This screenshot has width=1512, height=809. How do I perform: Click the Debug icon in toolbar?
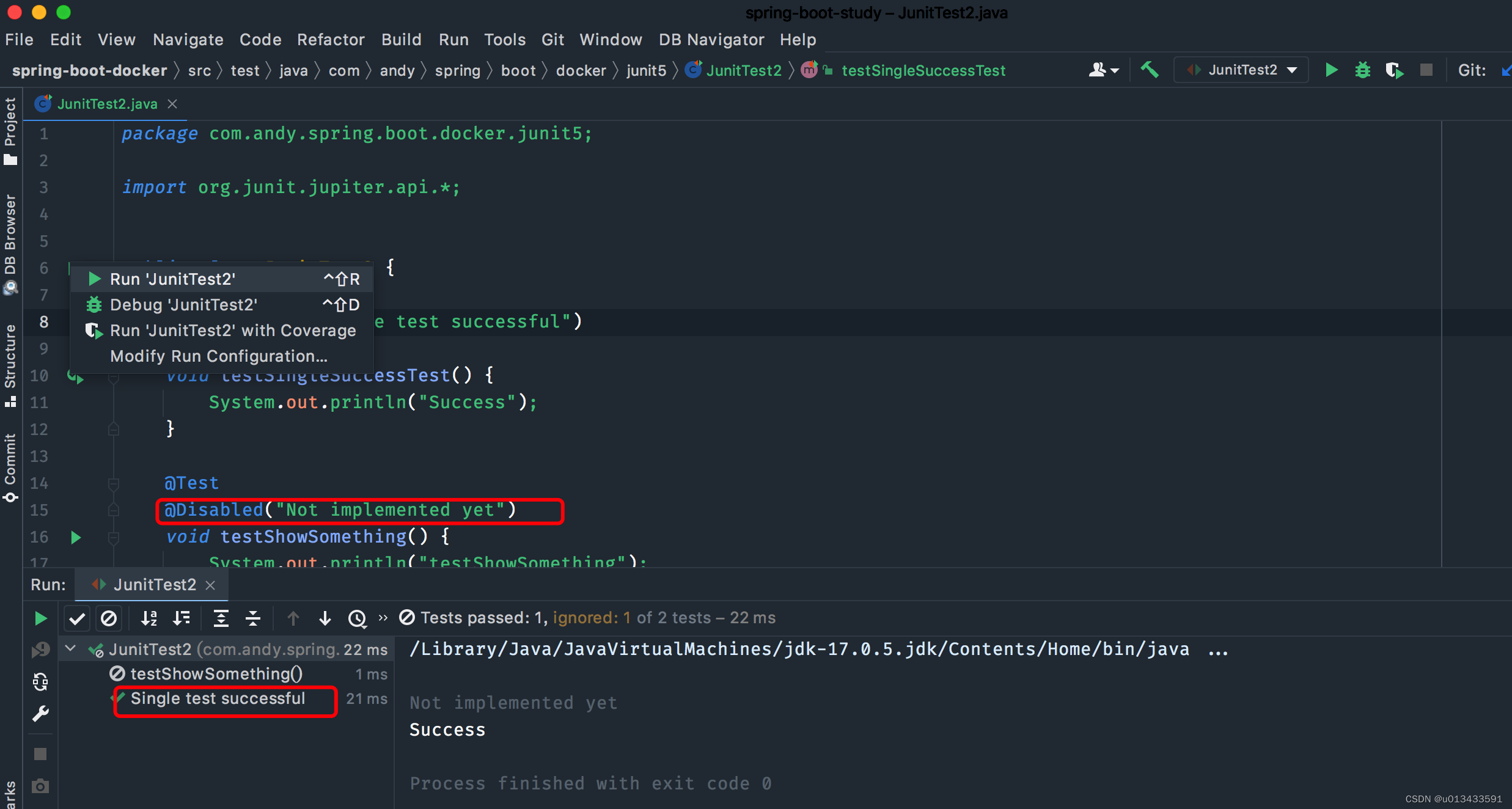click(1363, 70)
